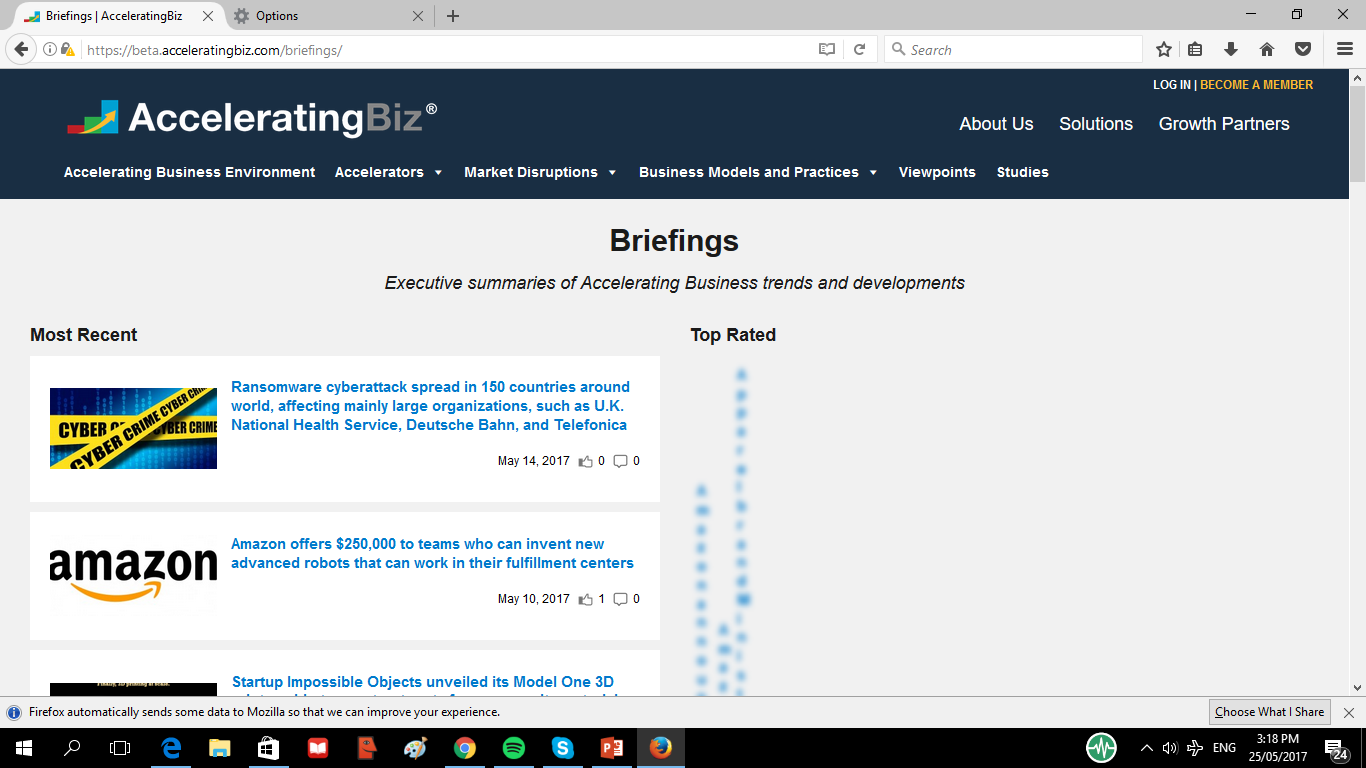Open Action Center notifications icon

[x=1335, y=748]
